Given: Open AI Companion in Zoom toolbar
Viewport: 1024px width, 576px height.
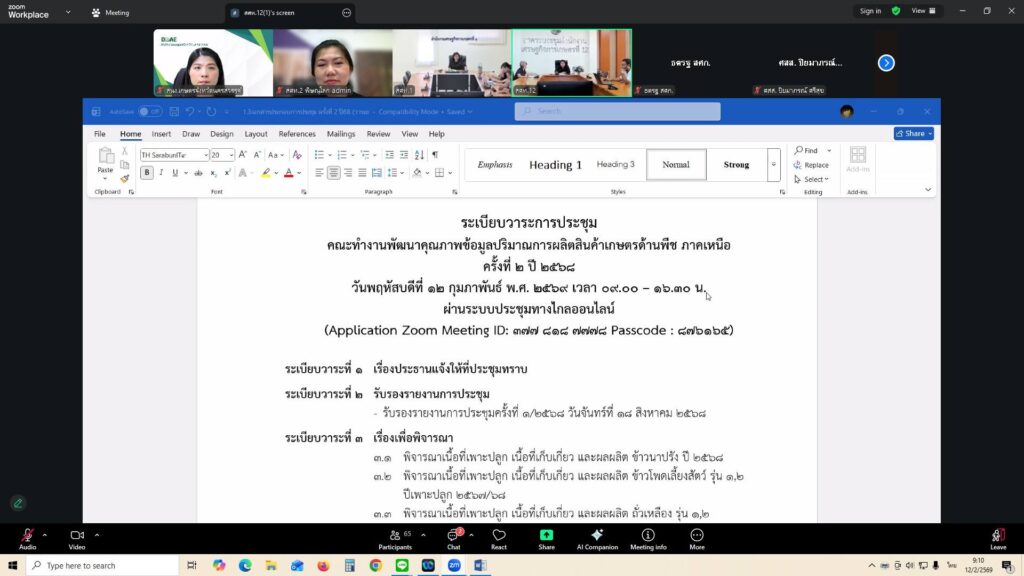Looking at the screenshot, I should [x=597, y=537].
